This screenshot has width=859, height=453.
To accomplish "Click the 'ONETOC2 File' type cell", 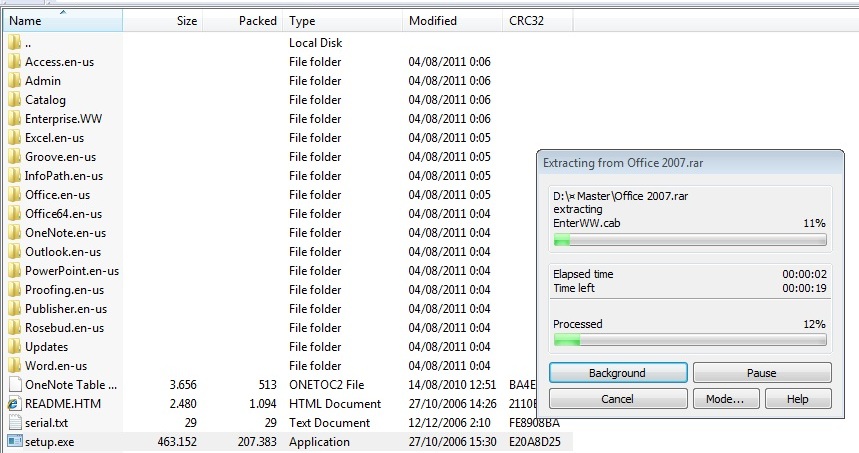I will click(x=327, y=385).
